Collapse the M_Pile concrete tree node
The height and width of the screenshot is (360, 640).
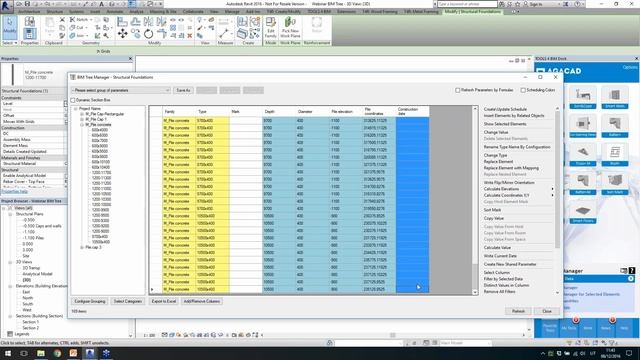82,124
